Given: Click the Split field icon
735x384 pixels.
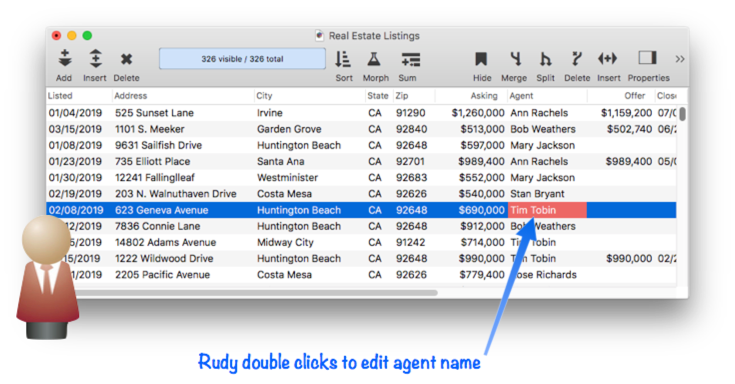Looking at the screenshot, I should click(545, 59).
